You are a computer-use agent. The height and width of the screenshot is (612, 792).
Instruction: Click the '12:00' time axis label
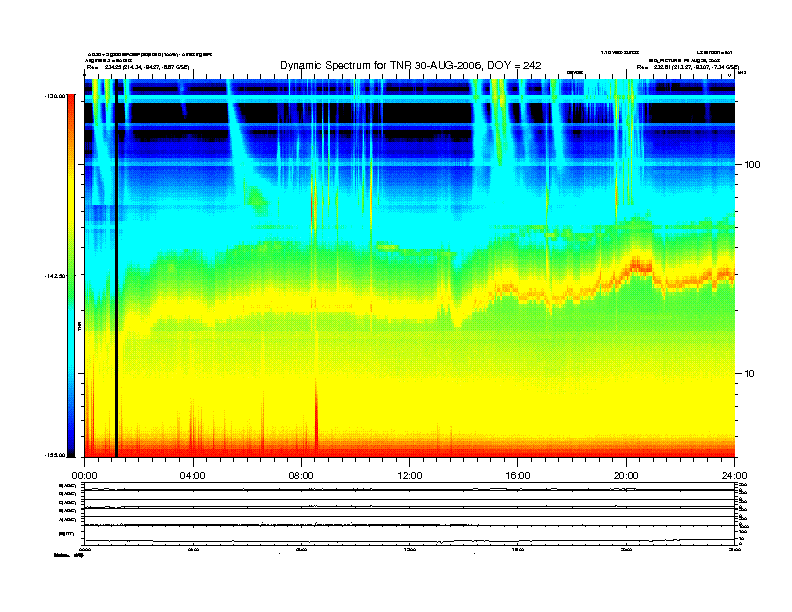click(x=410, y=476)
